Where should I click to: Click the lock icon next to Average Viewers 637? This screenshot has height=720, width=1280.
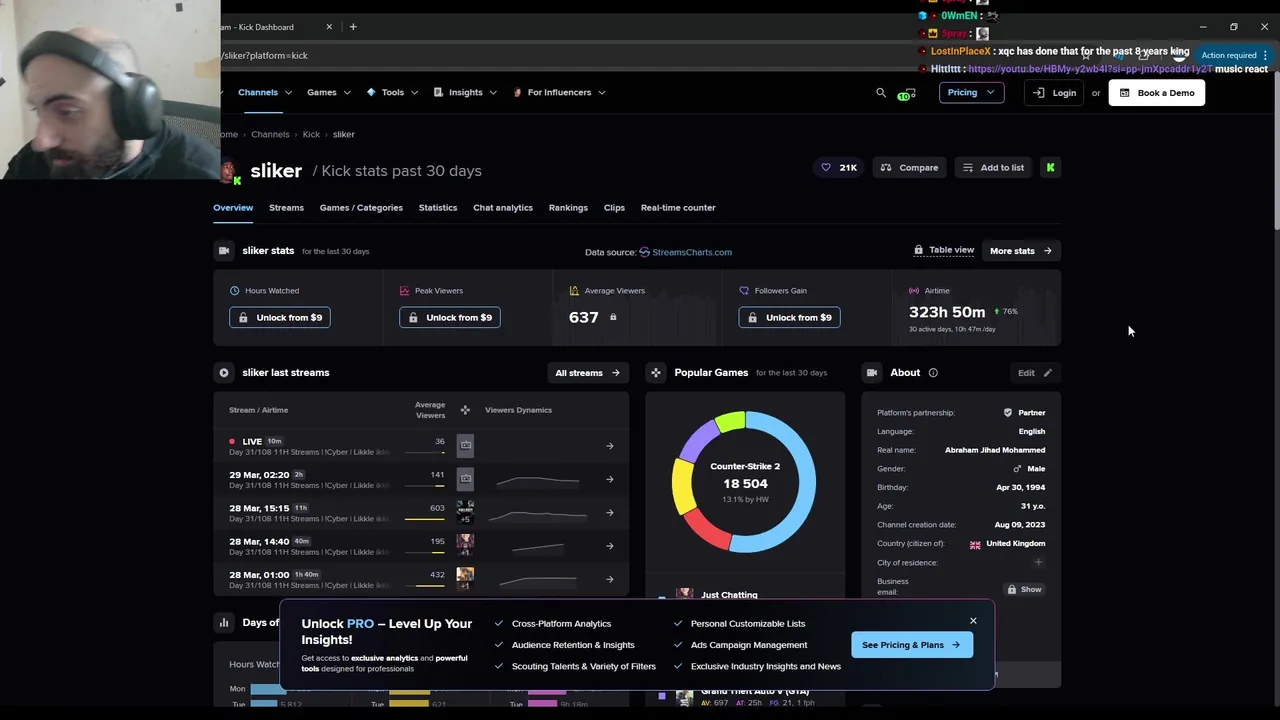(613, 317)
